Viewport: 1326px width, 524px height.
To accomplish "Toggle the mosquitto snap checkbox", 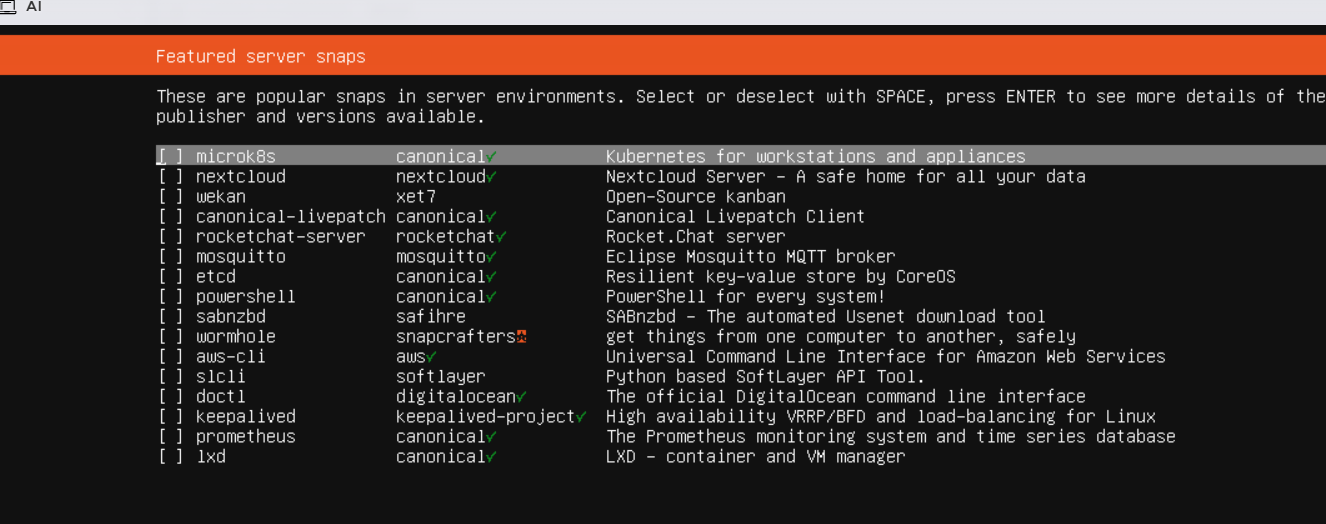I will pos(171,257).
